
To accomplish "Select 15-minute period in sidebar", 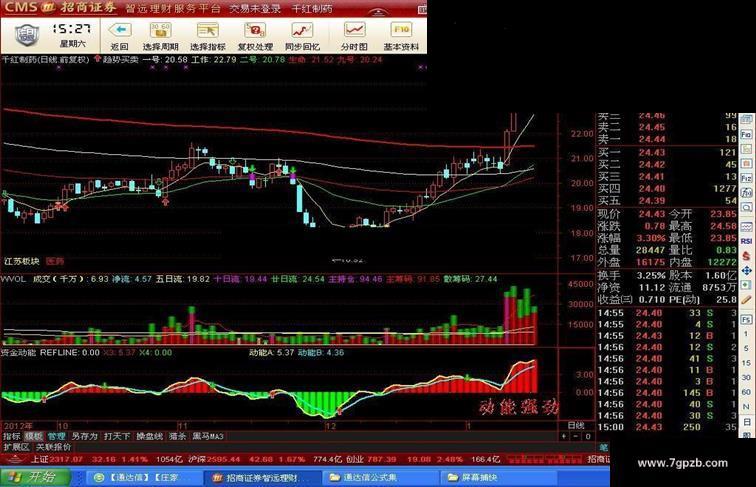I will [x=746, y=363].
